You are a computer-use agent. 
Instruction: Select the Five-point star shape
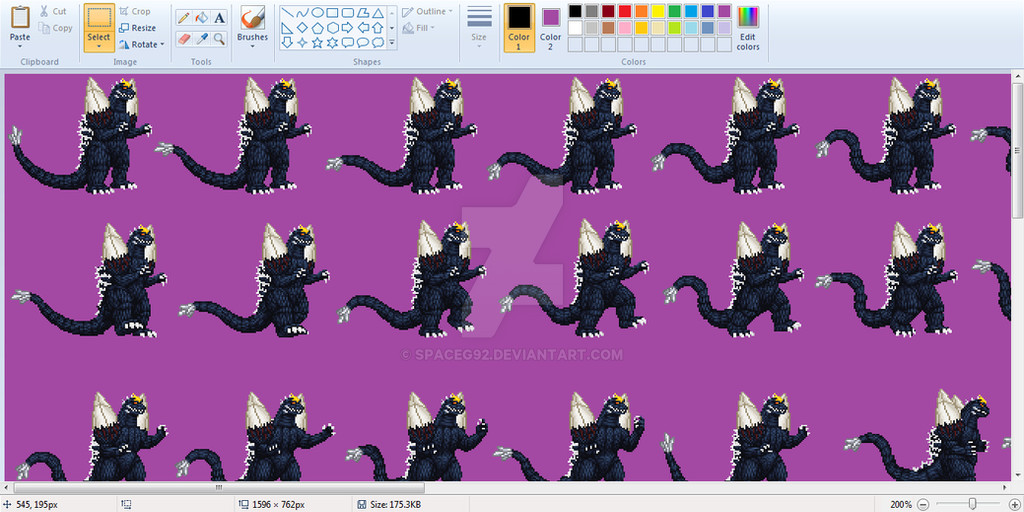pos(317,42)
